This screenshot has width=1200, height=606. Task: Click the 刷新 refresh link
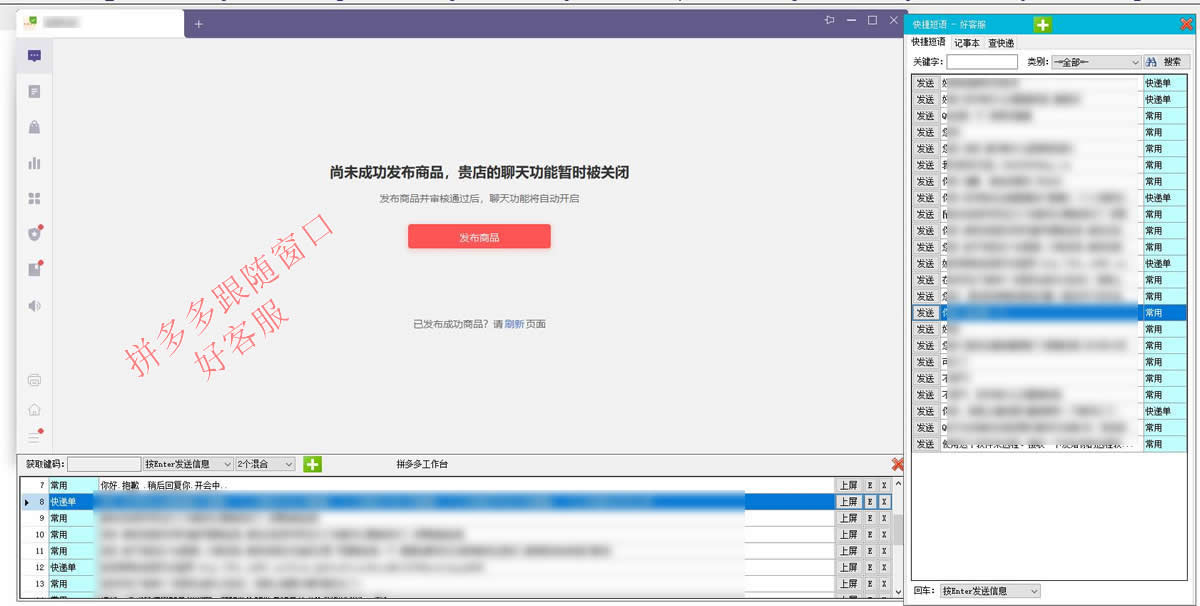pos(514,324)
